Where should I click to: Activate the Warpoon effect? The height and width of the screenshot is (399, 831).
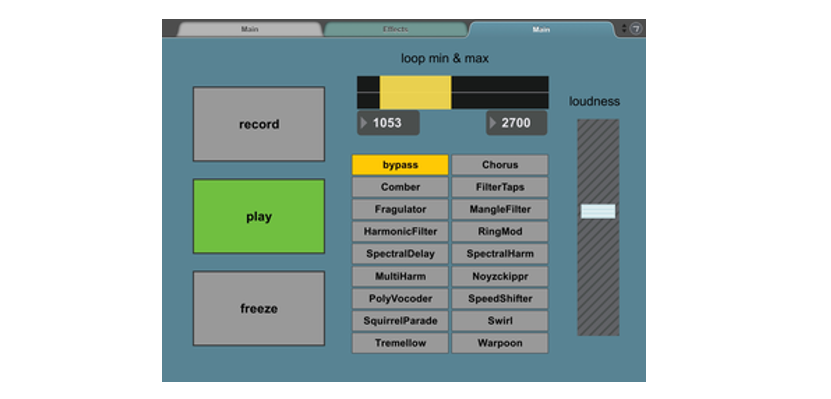tap(500, 343)
